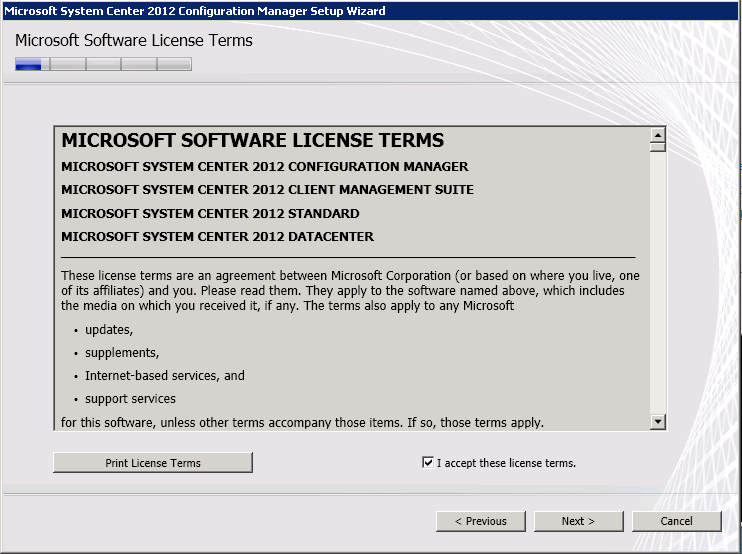This screenshot has height=554, width=742.
Task: Click the 'updates,' bullet text
Action: 109,330
